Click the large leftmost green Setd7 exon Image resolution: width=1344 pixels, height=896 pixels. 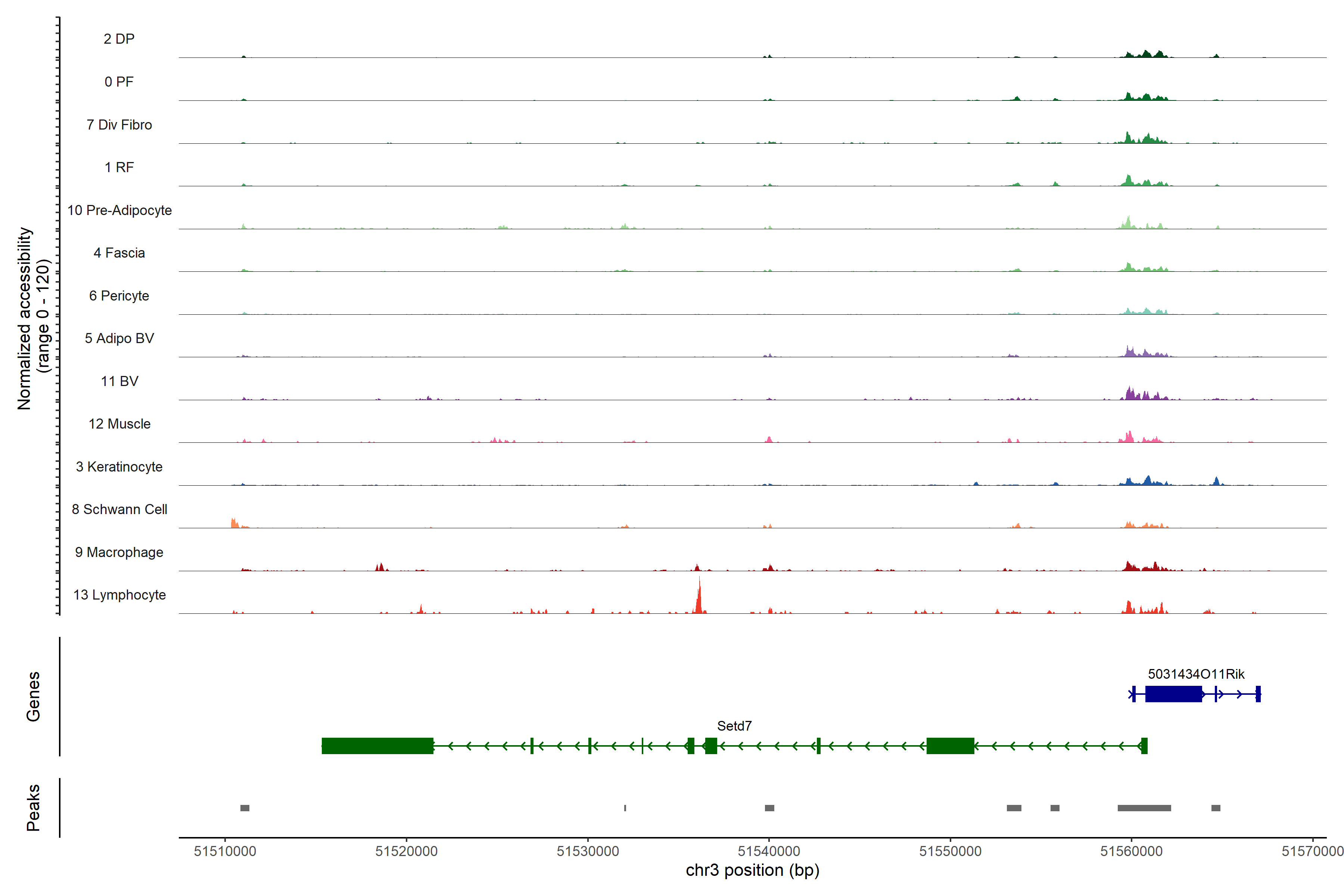377,746
